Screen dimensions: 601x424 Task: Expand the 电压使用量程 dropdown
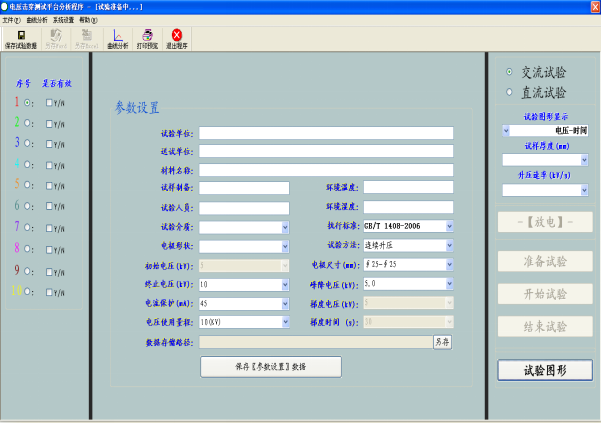(285, 322)
